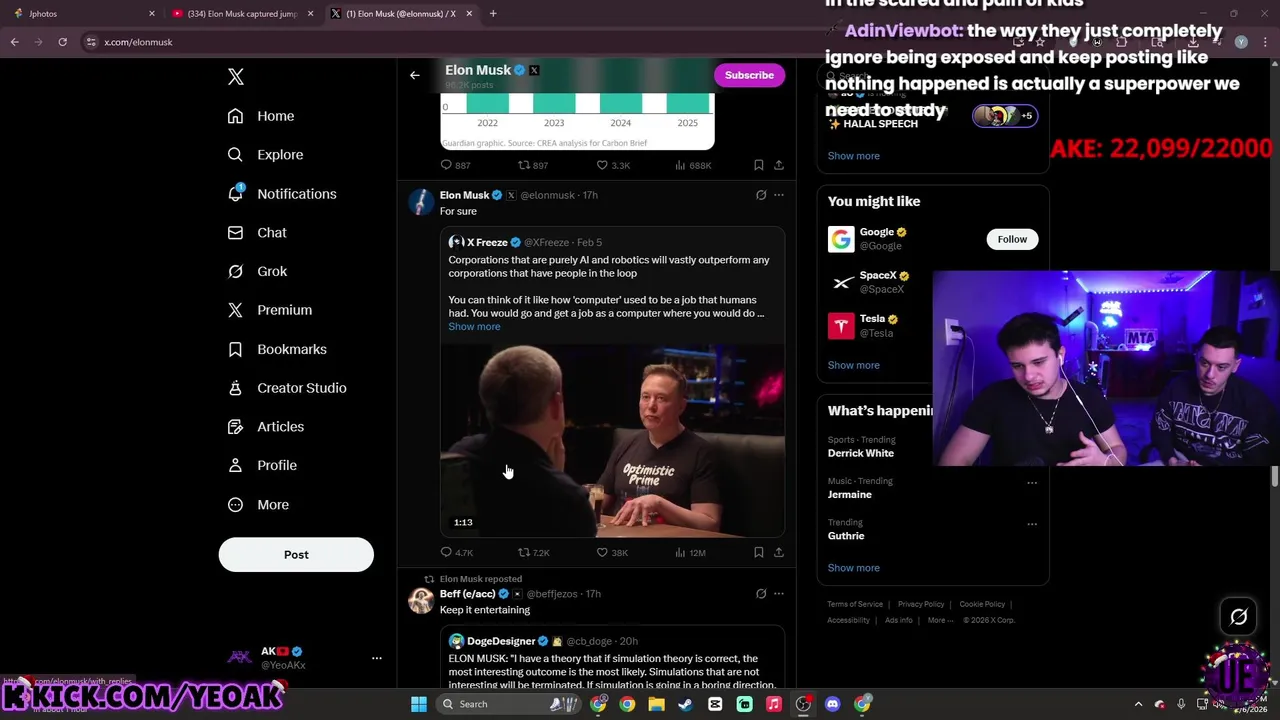Image resolution: width=1280 pixels, height=720 pixels.
Task: Repost the chart post with 897 reposts
Action: click(x=533, y=165)
